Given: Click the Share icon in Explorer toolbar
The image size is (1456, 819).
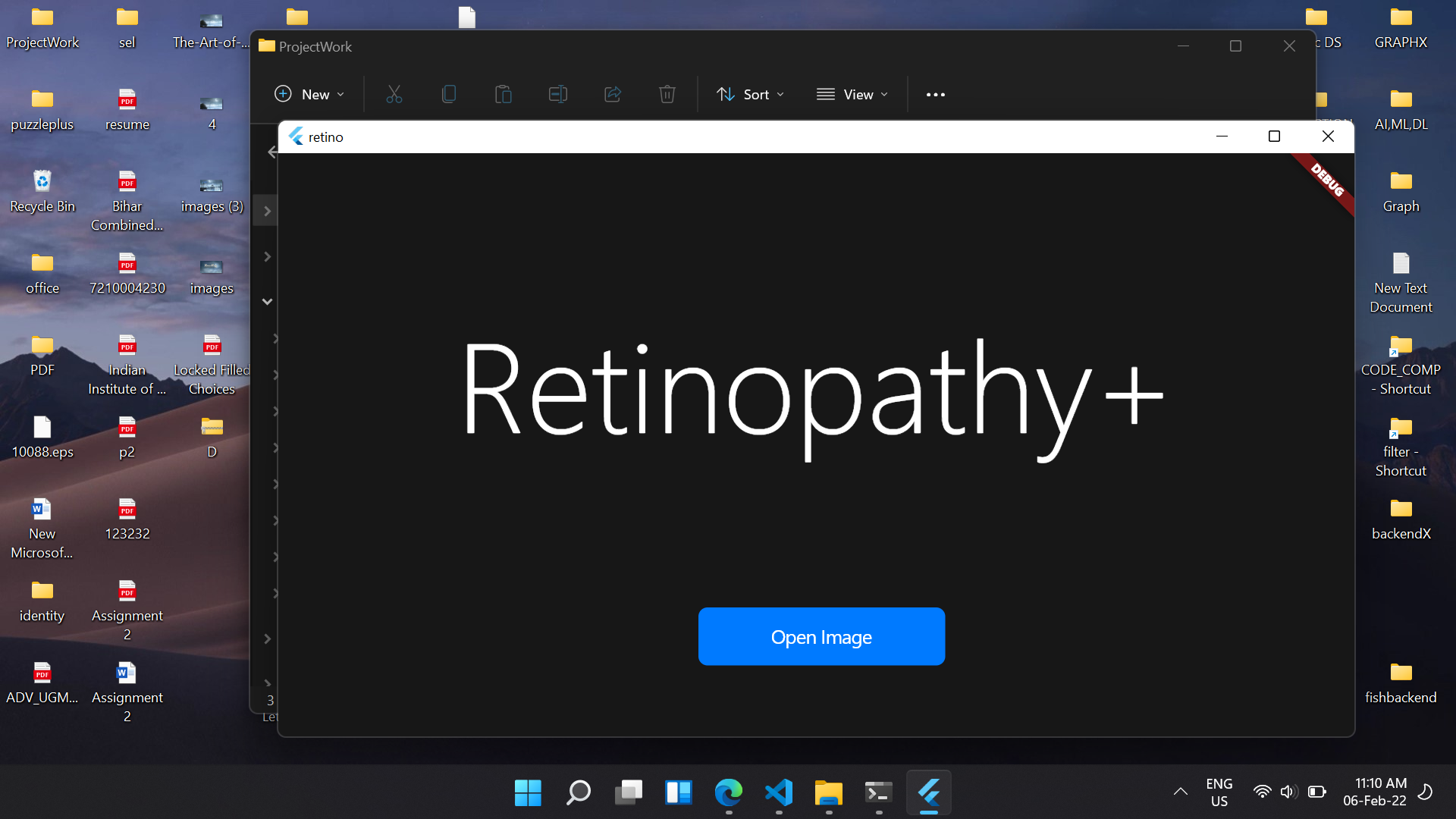Looking at the screenshot, I should coord(613,94).
